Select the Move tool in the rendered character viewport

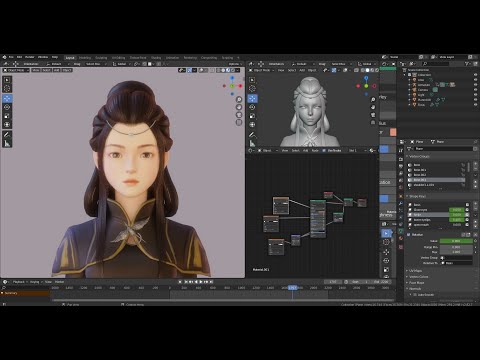pyautogui.click(x=7, y=98)
